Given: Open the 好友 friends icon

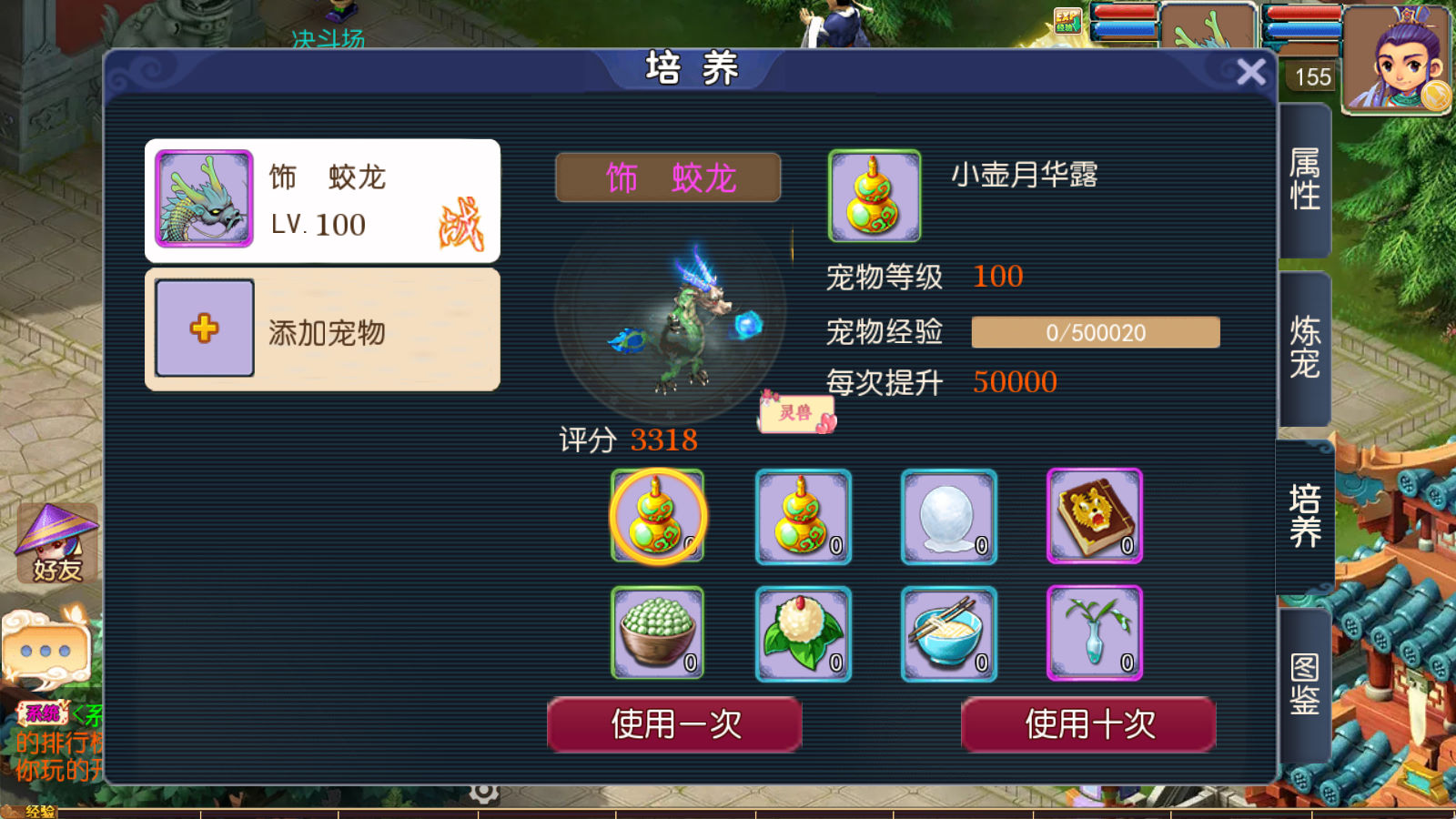Looking at the screenshot, I should (56, 543).
